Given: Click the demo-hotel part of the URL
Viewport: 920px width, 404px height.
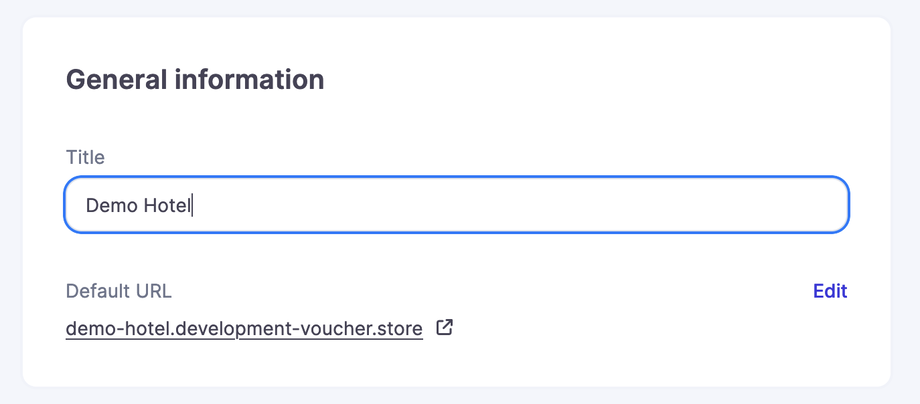Looking at the screenshot, I should coord(111,328).
